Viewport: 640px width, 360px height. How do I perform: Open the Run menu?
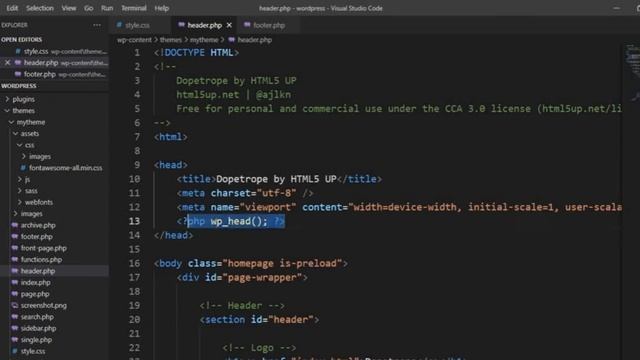tap(107, 8)
